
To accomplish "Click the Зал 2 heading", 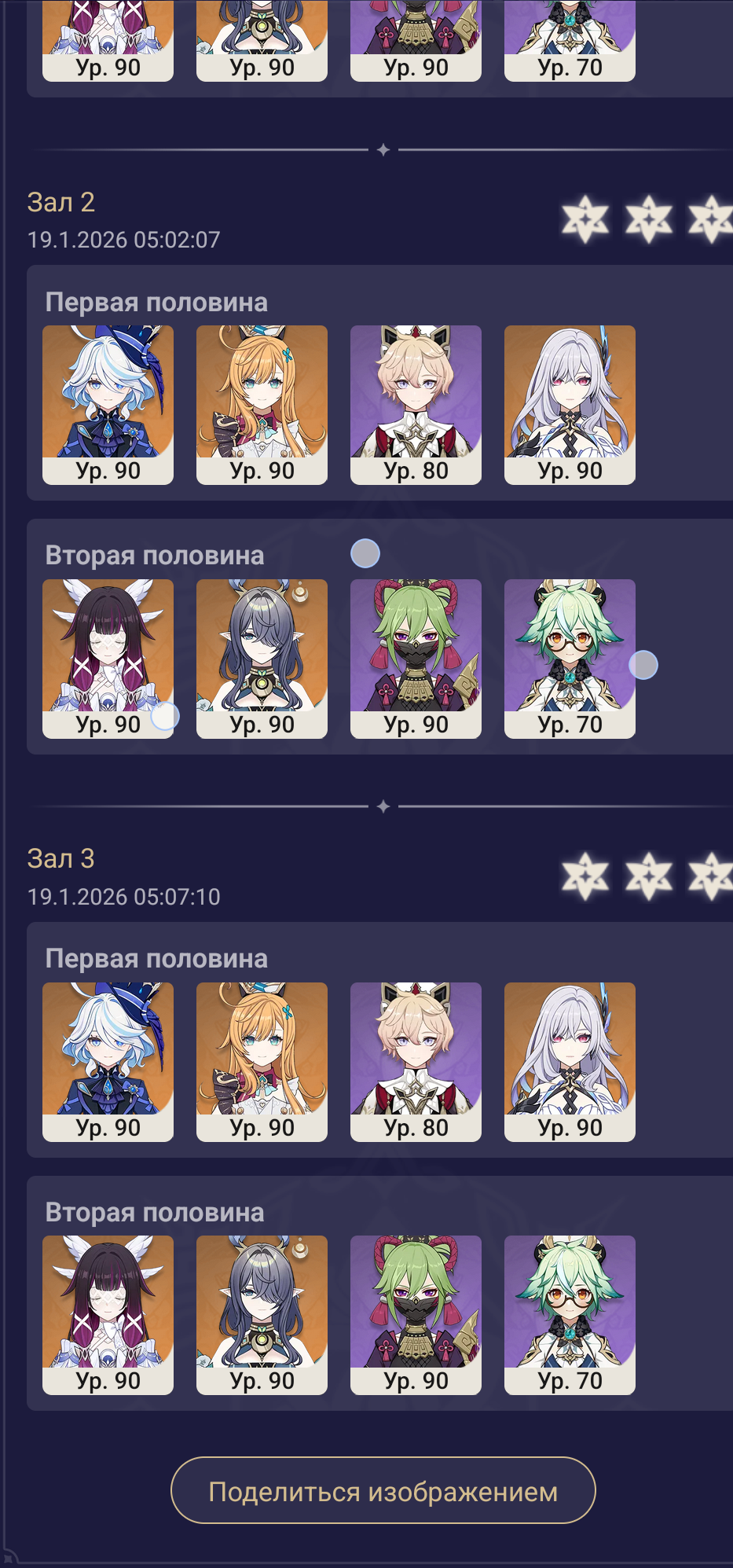I will click(60, 202).
